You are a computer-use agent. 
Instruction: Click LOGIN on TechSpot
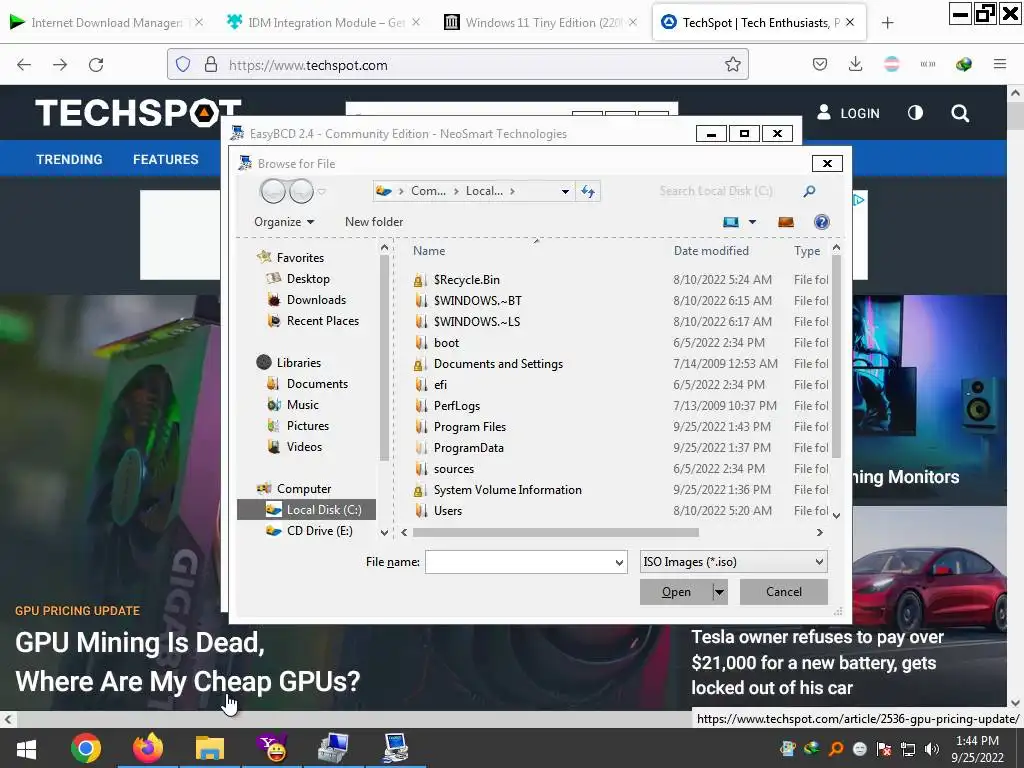pyautogui.click(x=848, y=113)
